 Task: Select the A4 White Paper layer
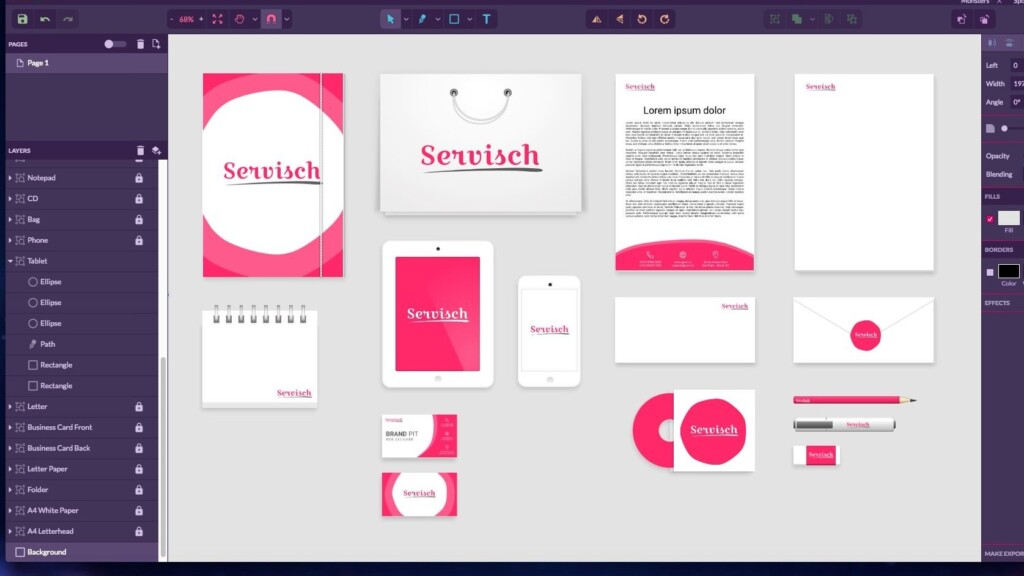[82, 510]
